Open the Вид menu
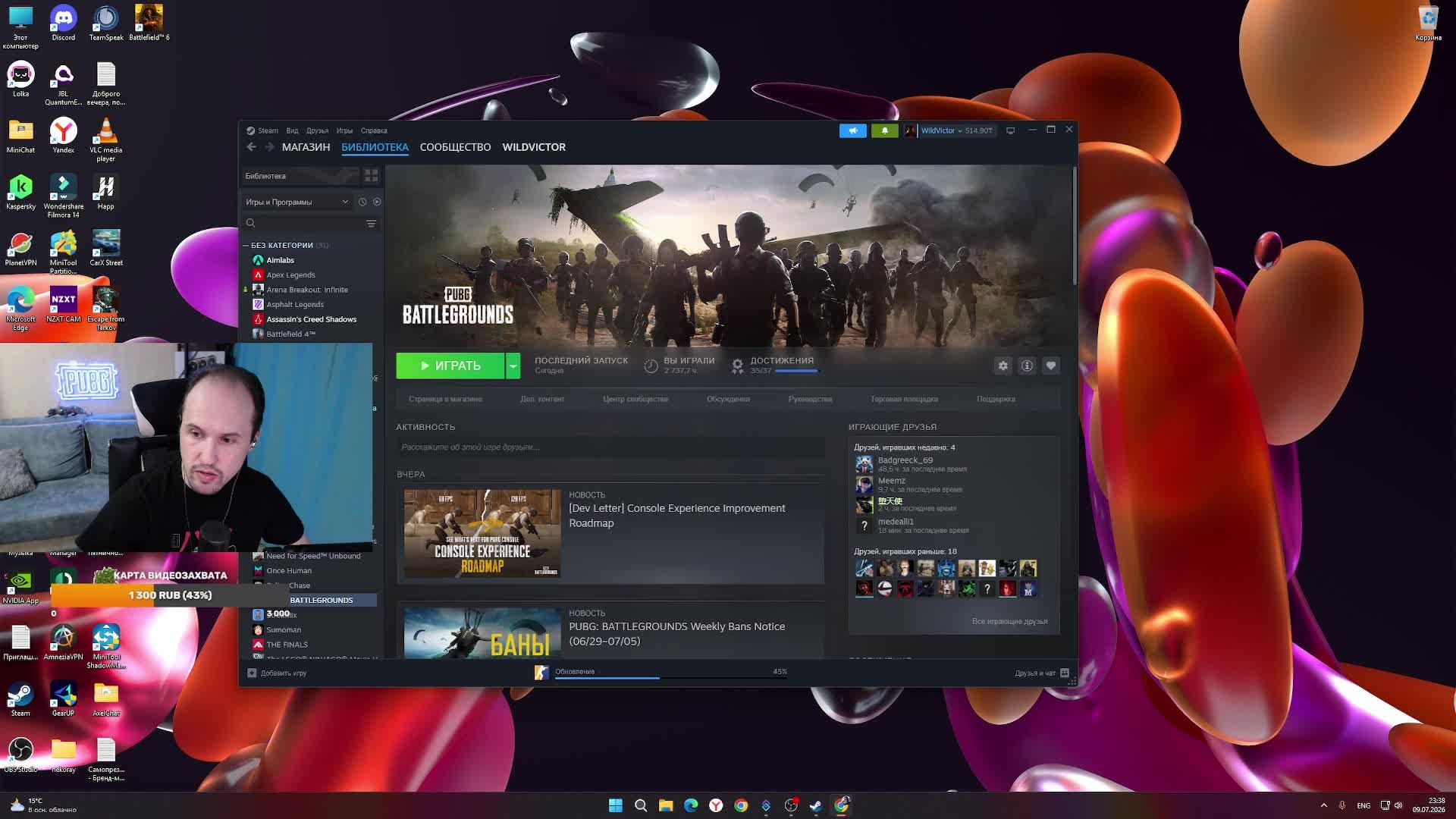Image resolution: width=1456 pixels, height=819 pixels. 292,130
